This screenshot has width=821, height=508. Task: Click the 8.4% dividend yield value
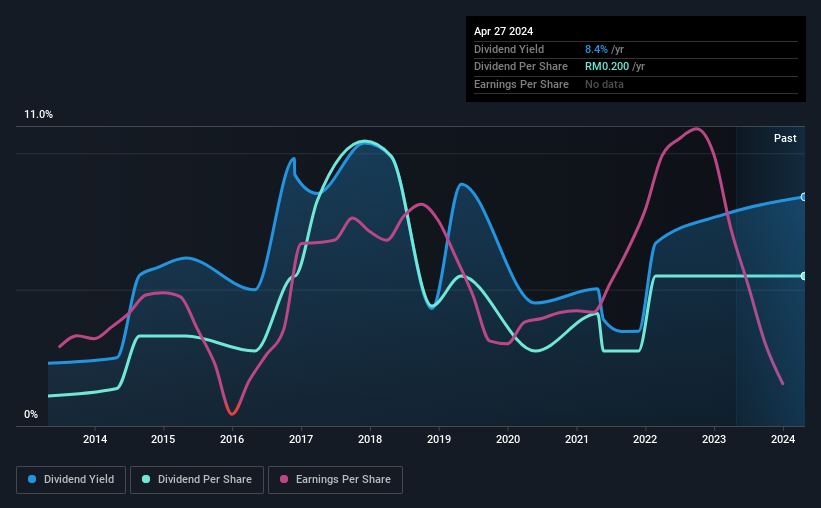point(596,49)
